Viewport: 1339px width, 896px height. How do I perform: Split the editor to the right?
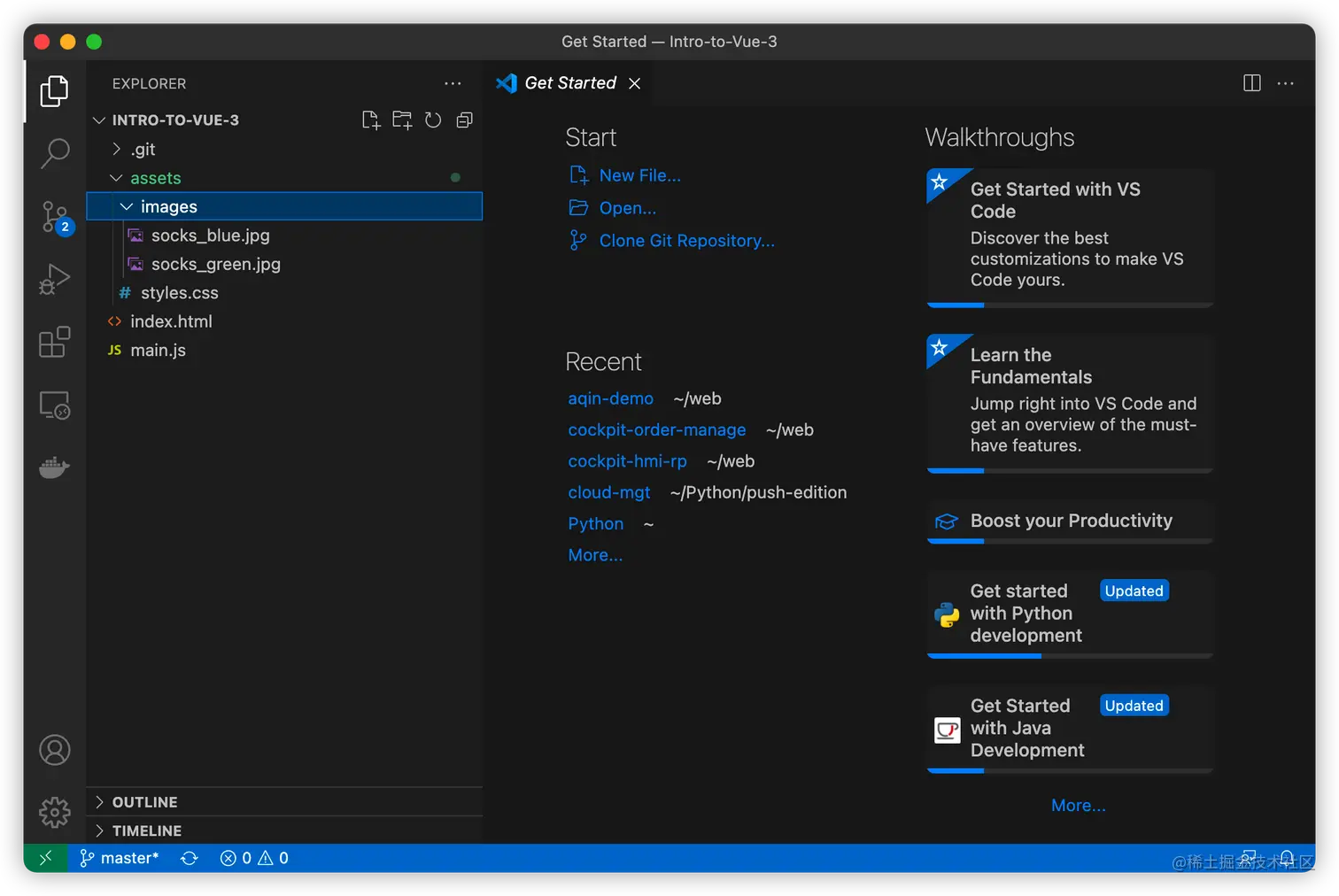click(1252, 83)
